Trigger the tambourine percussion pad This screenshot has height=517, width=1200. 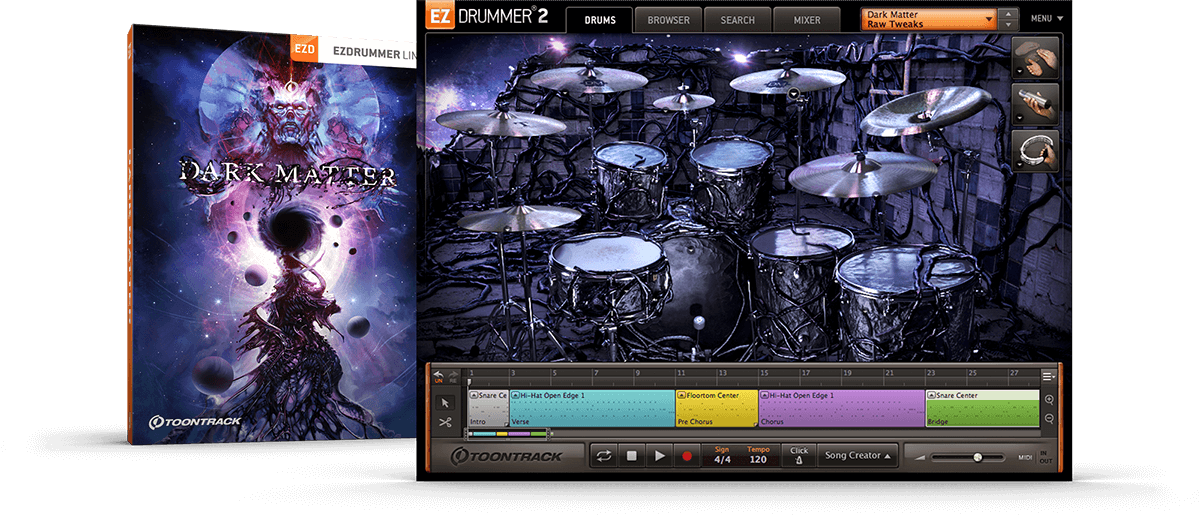click(x=1035, y=151)
